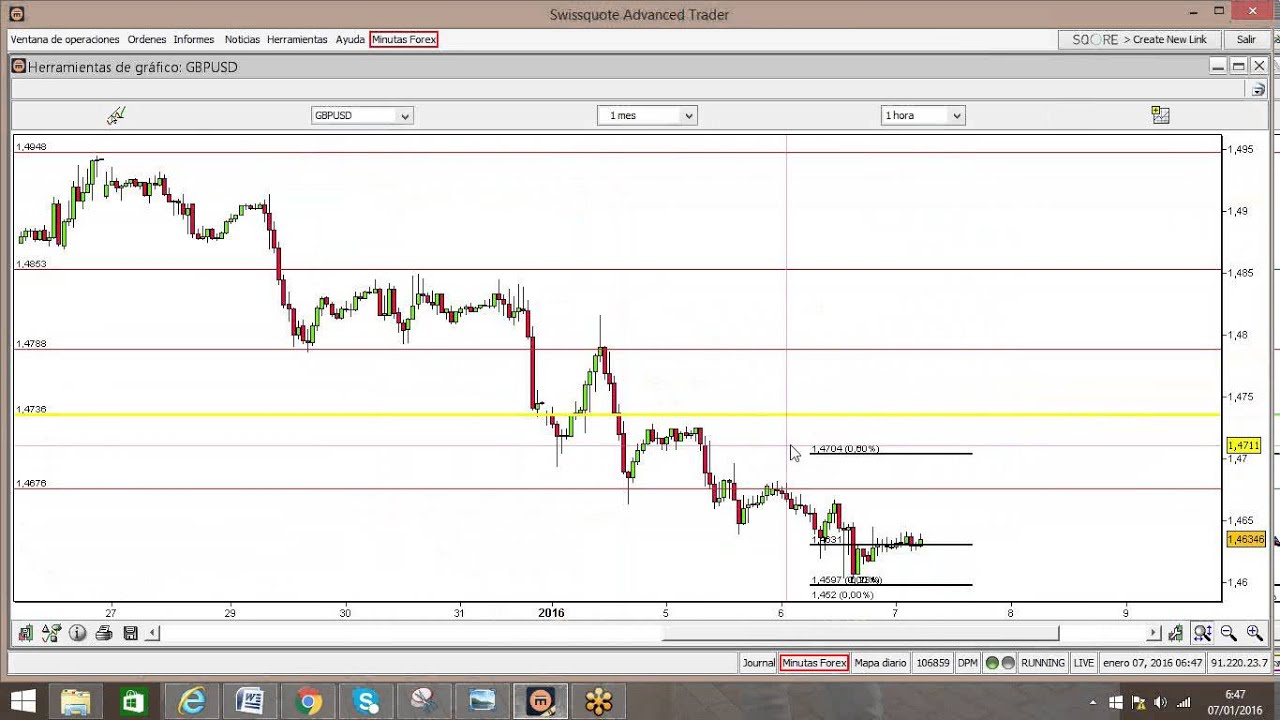1280x720 pixels.
Task: Click account number 106859
Action: [933, 663]
